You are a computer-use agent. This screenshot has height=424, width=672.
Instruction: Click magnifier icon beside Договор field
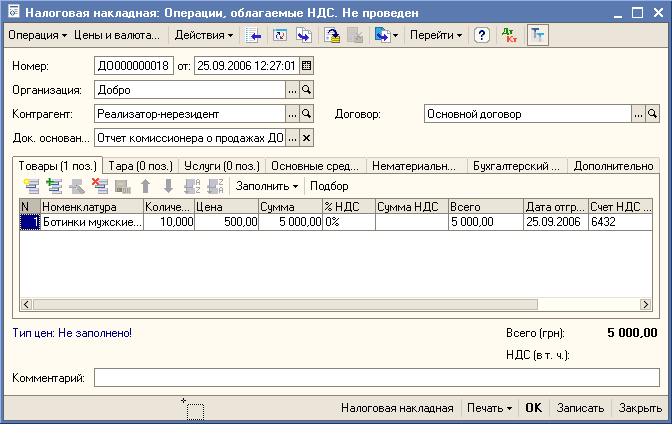(x=652, y=114)
